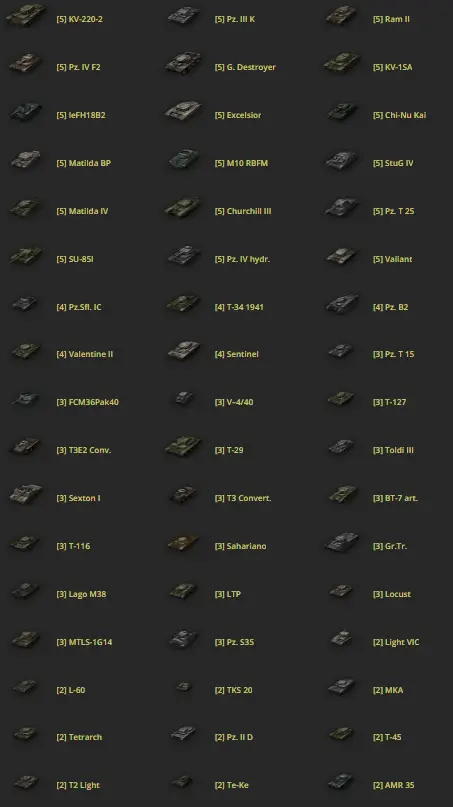Click the TKS 20 tankette icon

[x=183, y=687]
